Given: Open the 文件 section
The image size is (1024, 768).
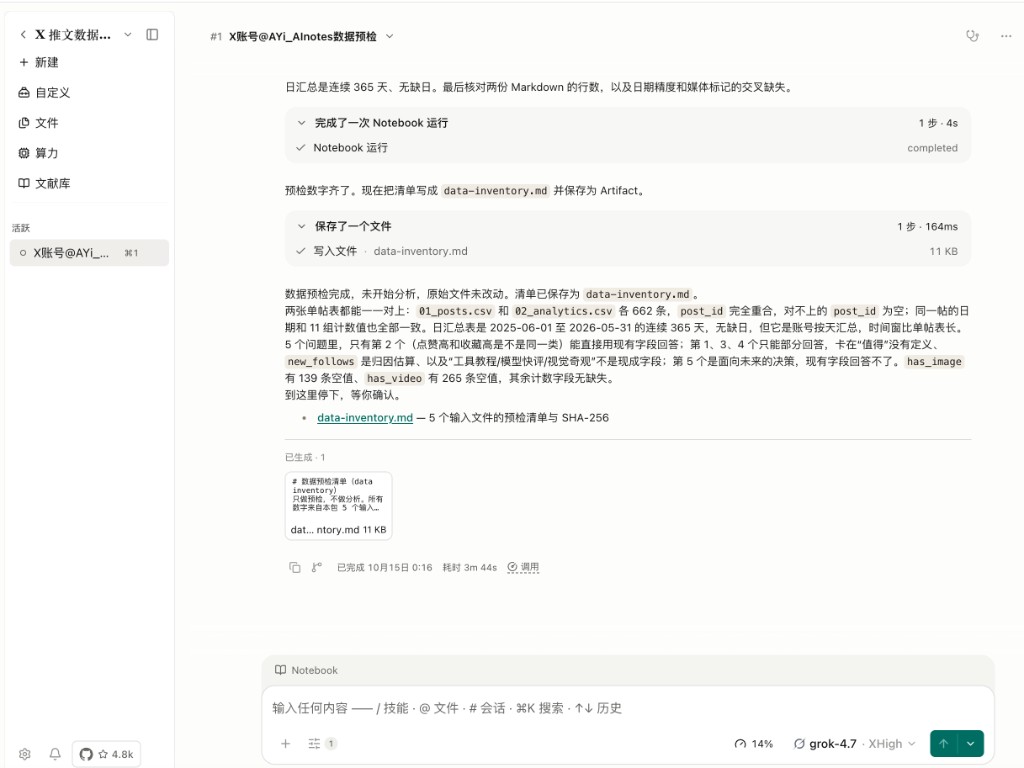Looking at the screenshot, I should click(39, 123).
